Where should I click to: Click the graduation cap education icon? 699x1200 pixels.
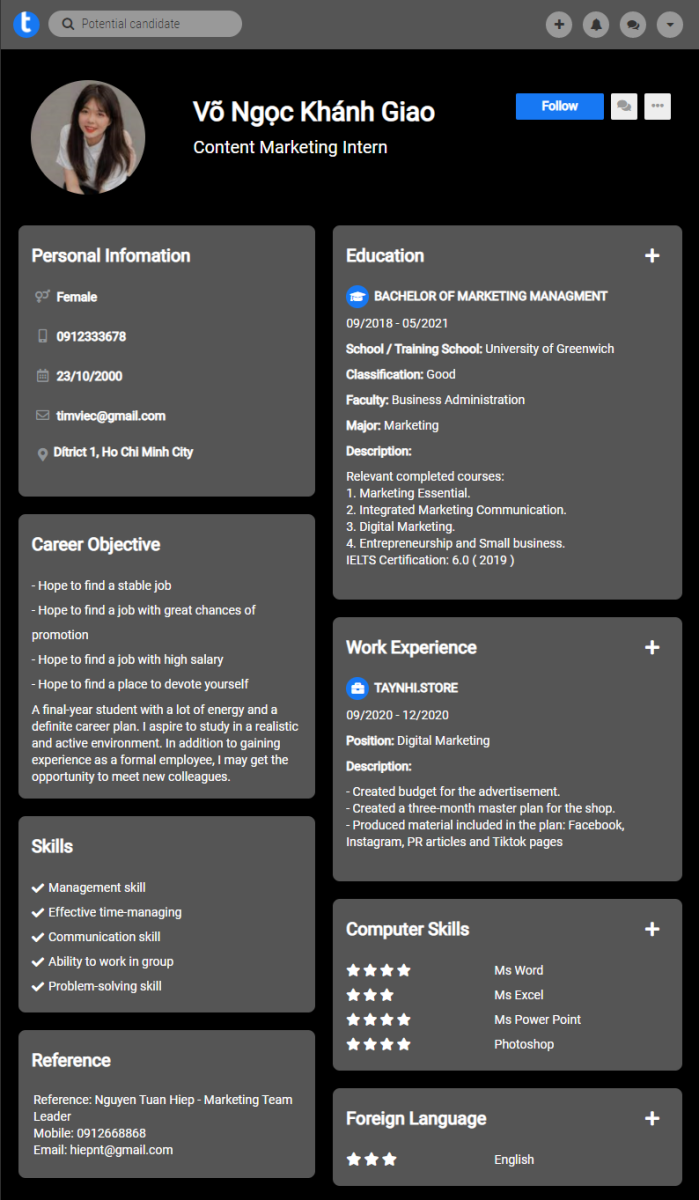click(357, 296)
